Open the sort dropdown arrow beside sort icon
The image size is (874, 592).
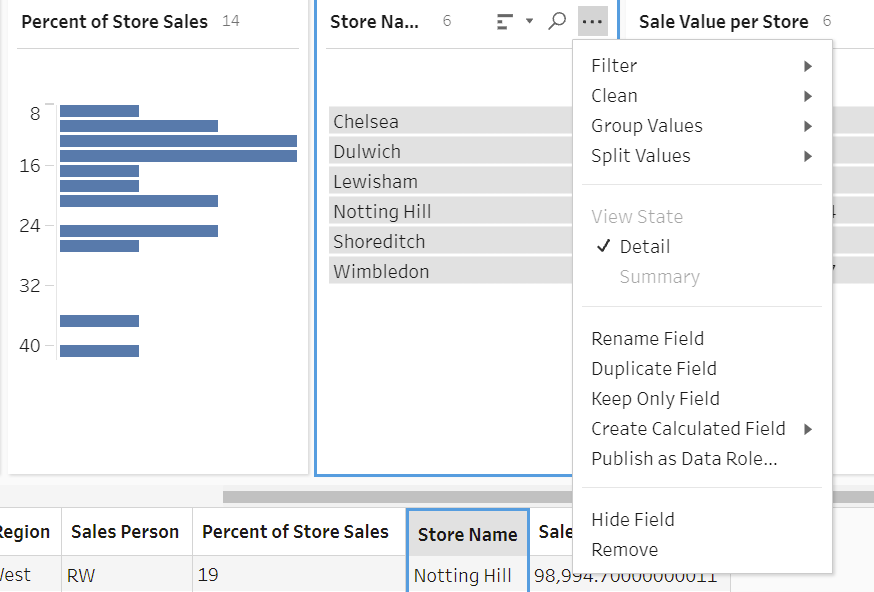[529, 21]
